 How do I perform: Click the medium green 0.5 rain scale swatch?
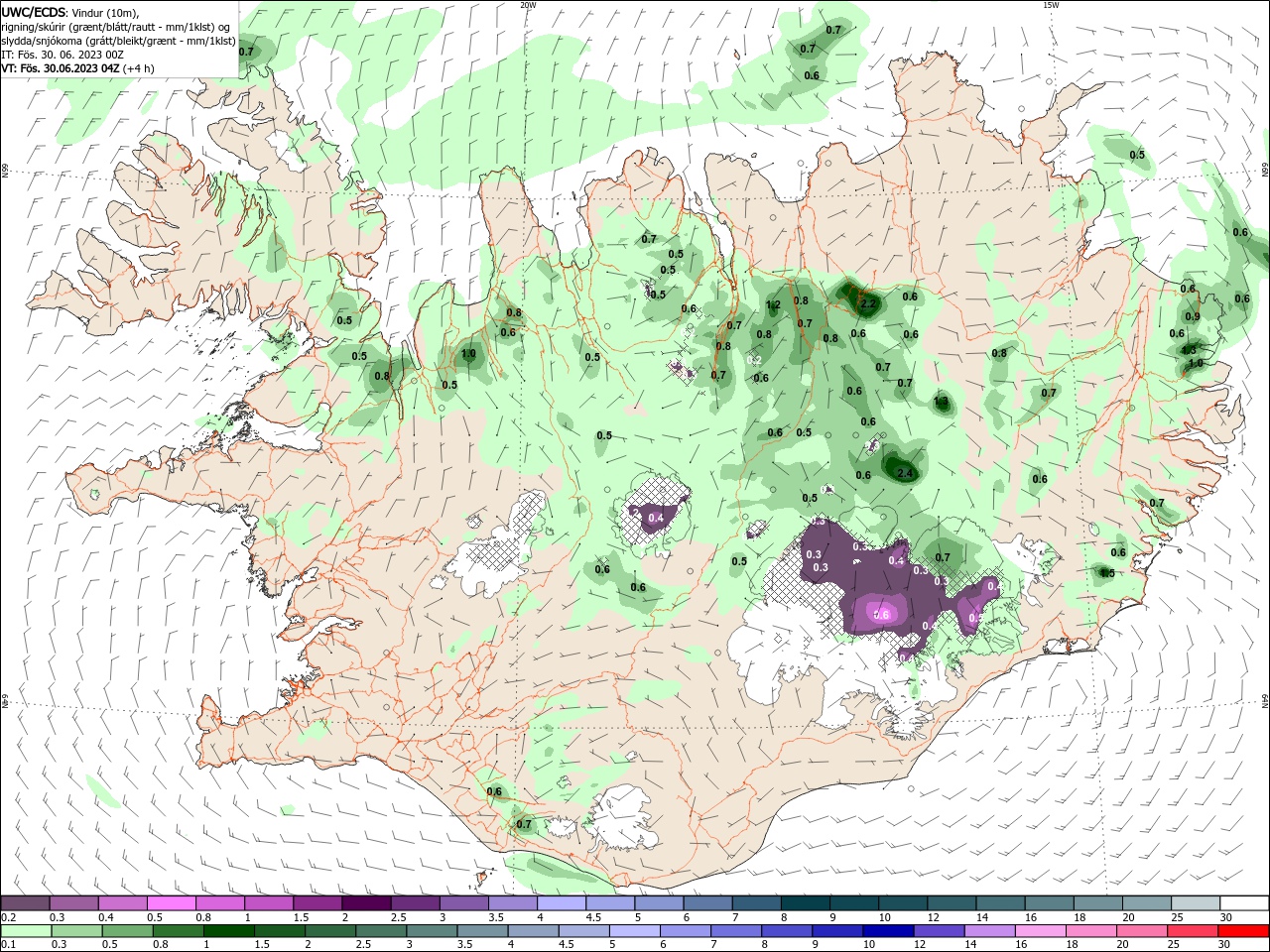128,931
